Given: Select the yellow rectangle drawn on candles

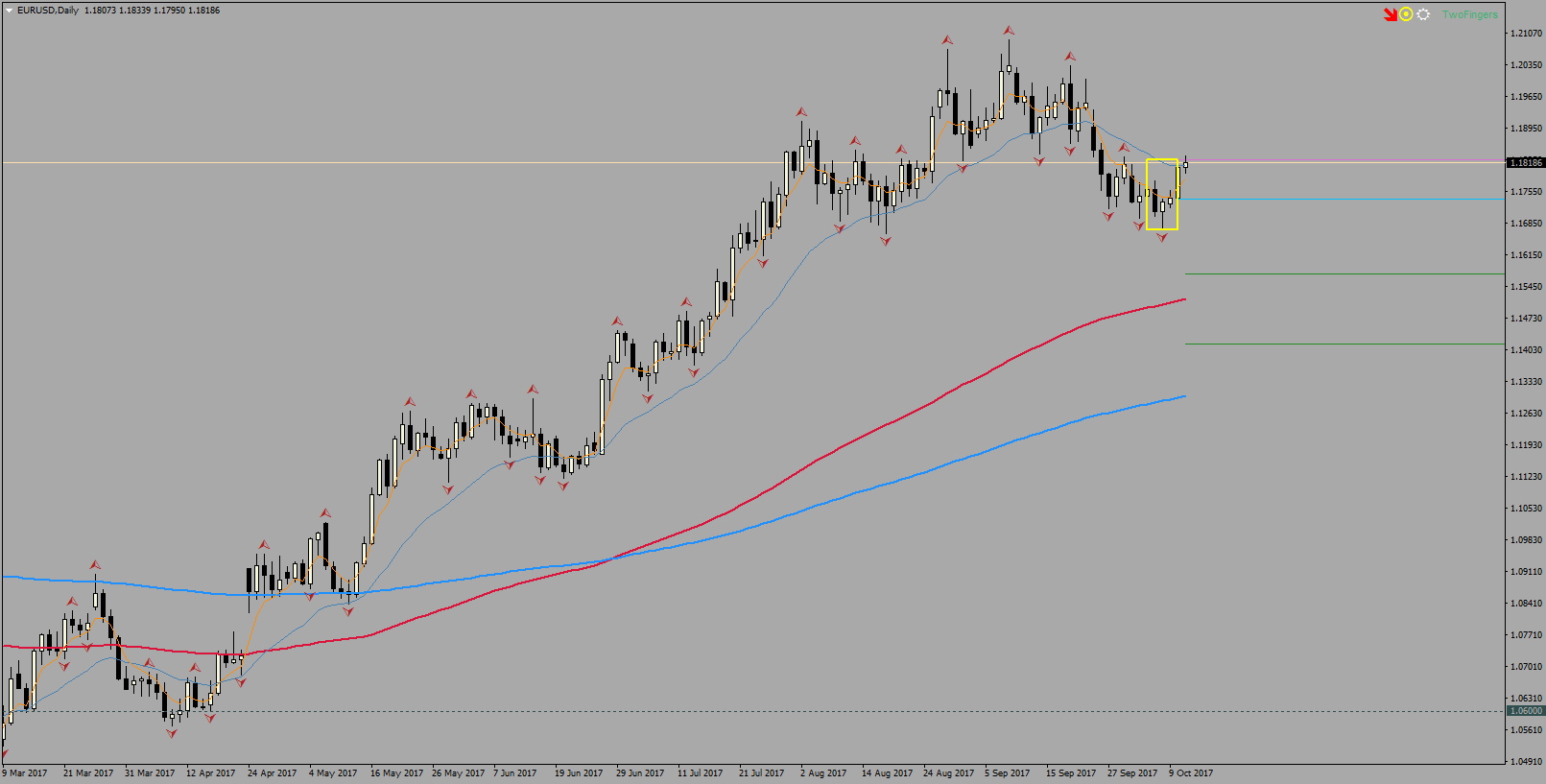Looking at the screenshot, I should tap(1162, 194).
